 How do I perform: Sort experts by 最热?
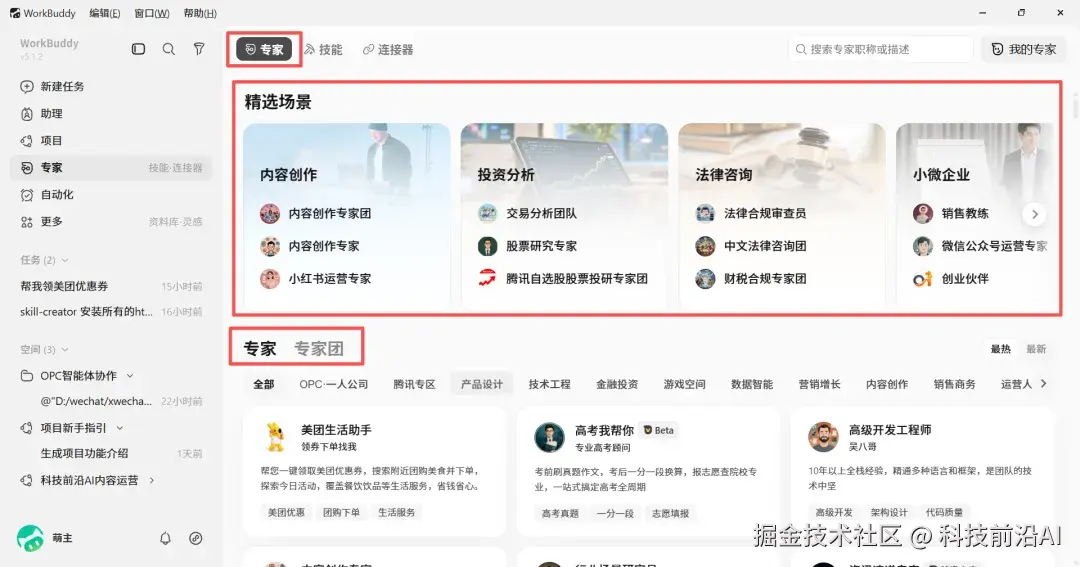pyautogui.click(x=1001, y=349)
